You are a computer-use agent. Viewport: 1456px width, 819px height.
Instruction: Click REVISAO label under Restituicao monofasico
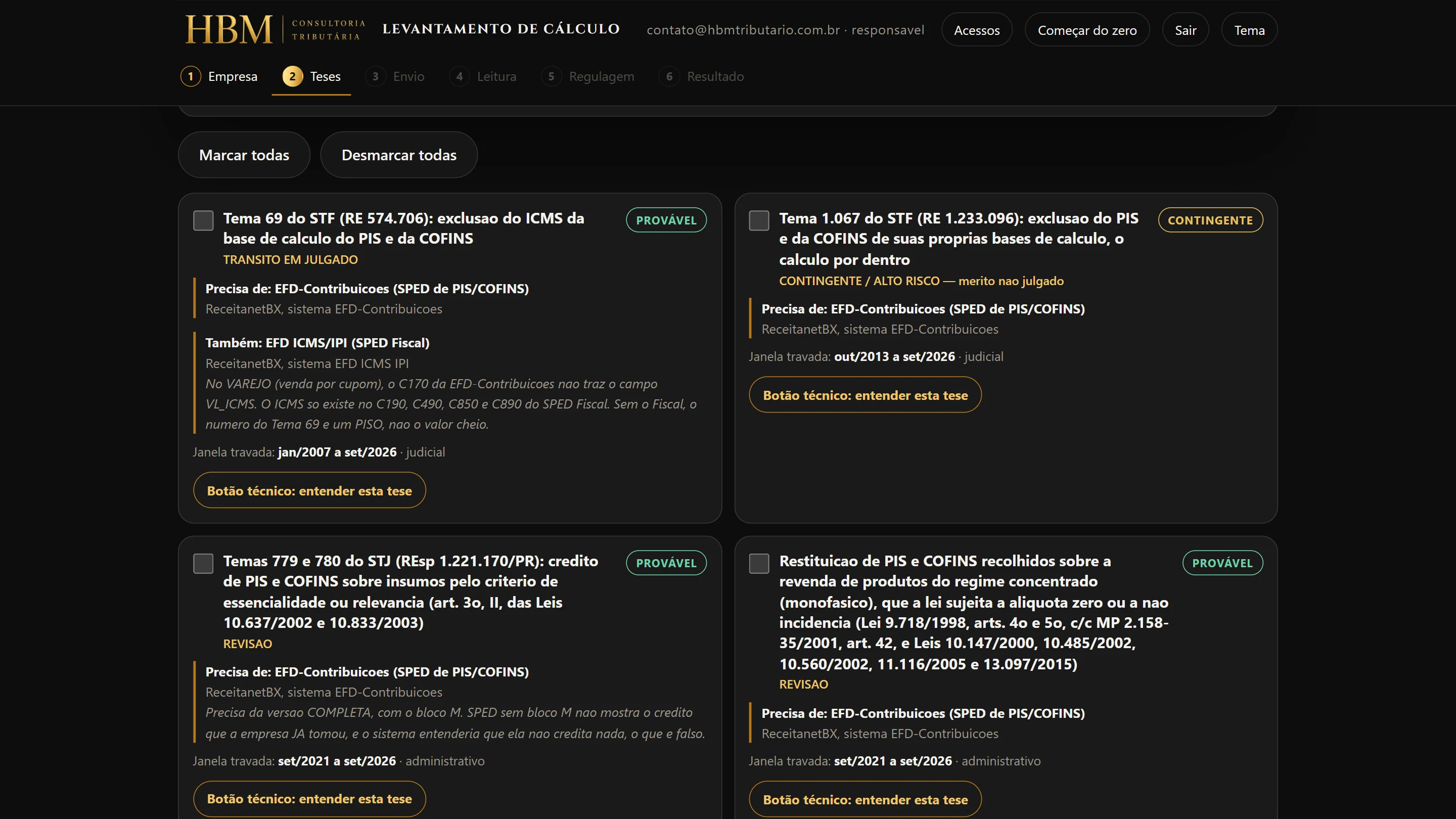pyautogui.click(x=804, y=684)
